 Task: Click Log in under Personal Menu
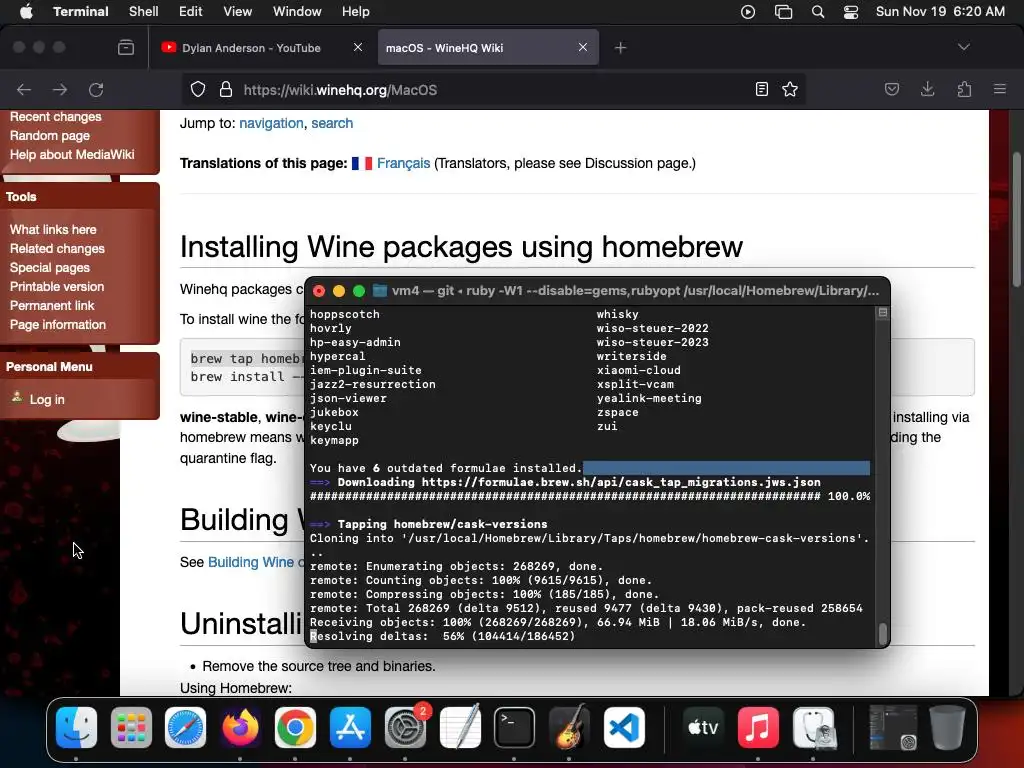coord(47,400)
